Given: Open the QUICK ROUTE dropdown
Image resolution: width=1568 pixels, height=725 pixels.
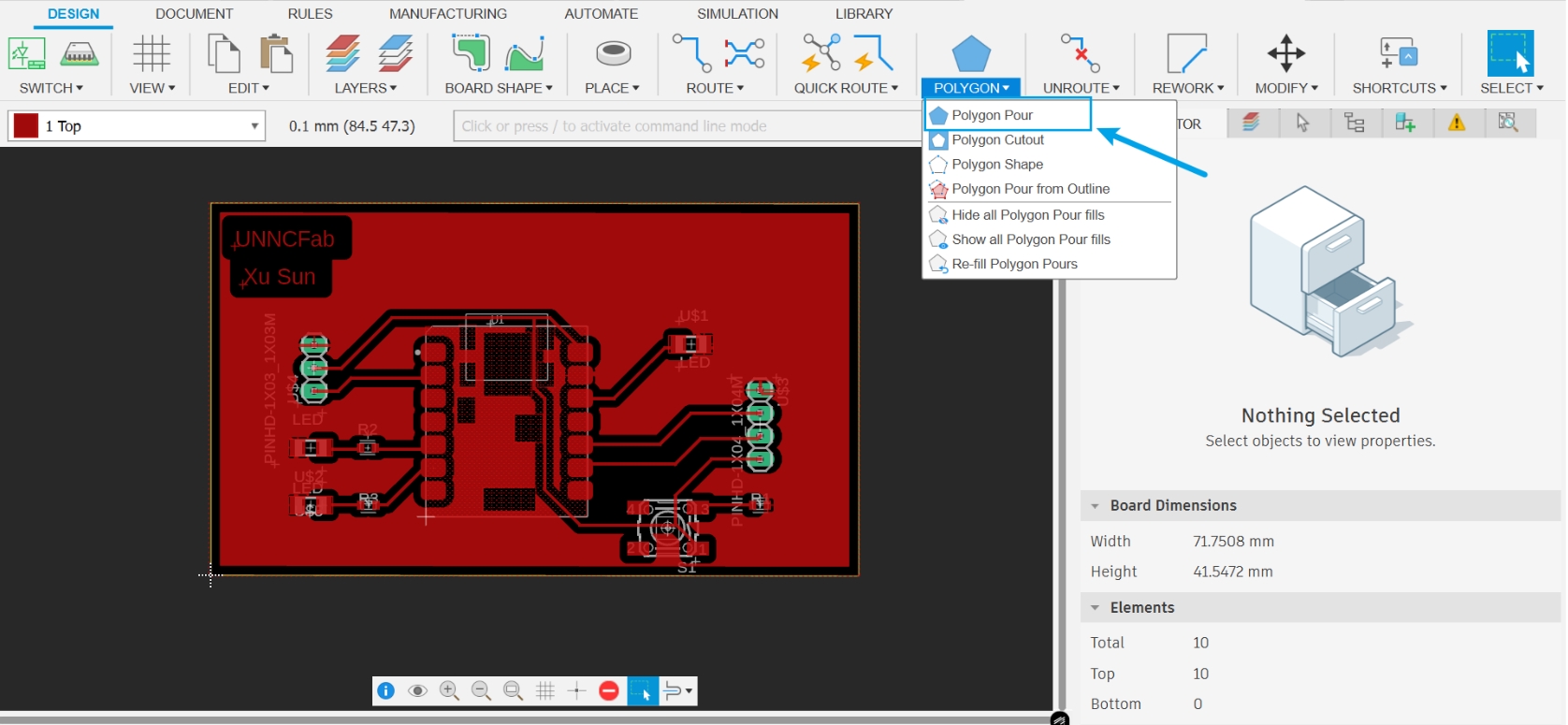Looking at the screenshot, I should [846, 88].
